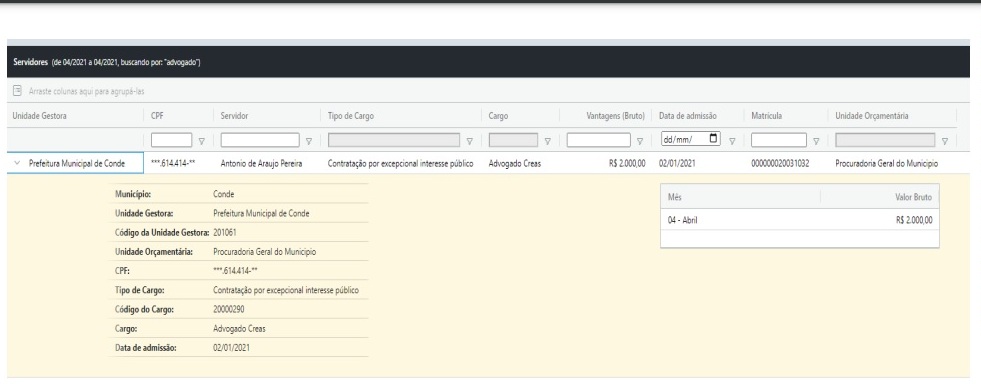This screenshot has width=981, height=384.
Task: Click the Tipo de Cargo filter funnel icon
Action: [x=469, y=141]
